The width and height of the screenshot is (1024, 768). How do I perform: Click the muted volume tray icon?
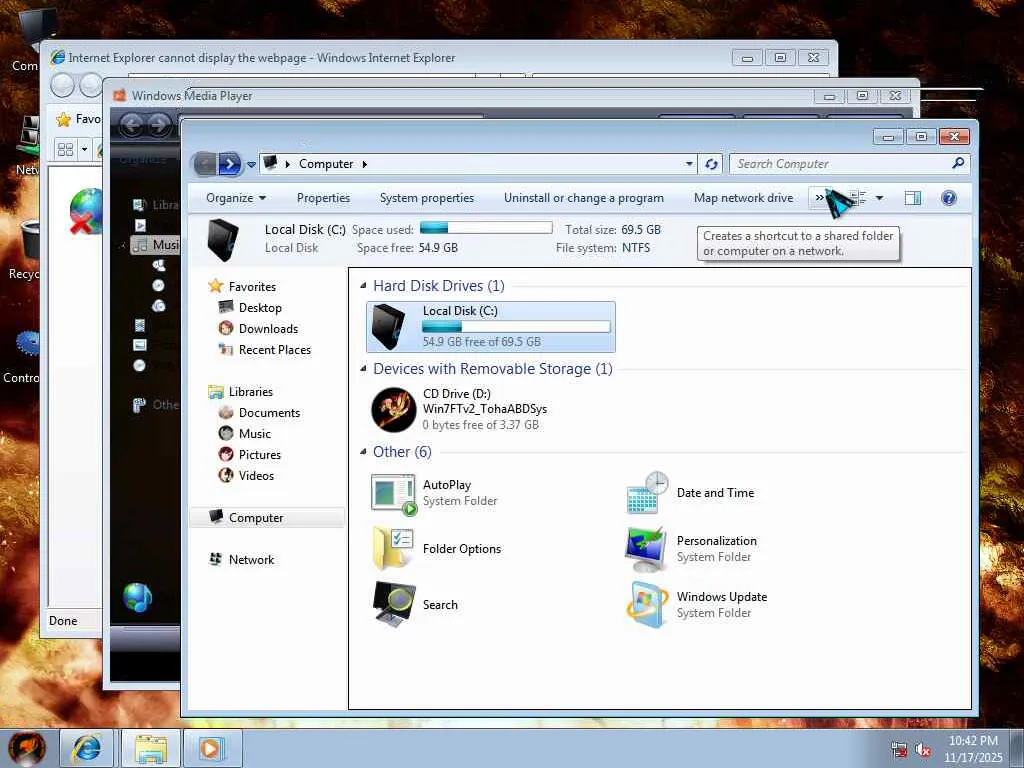tap(923, 750)
